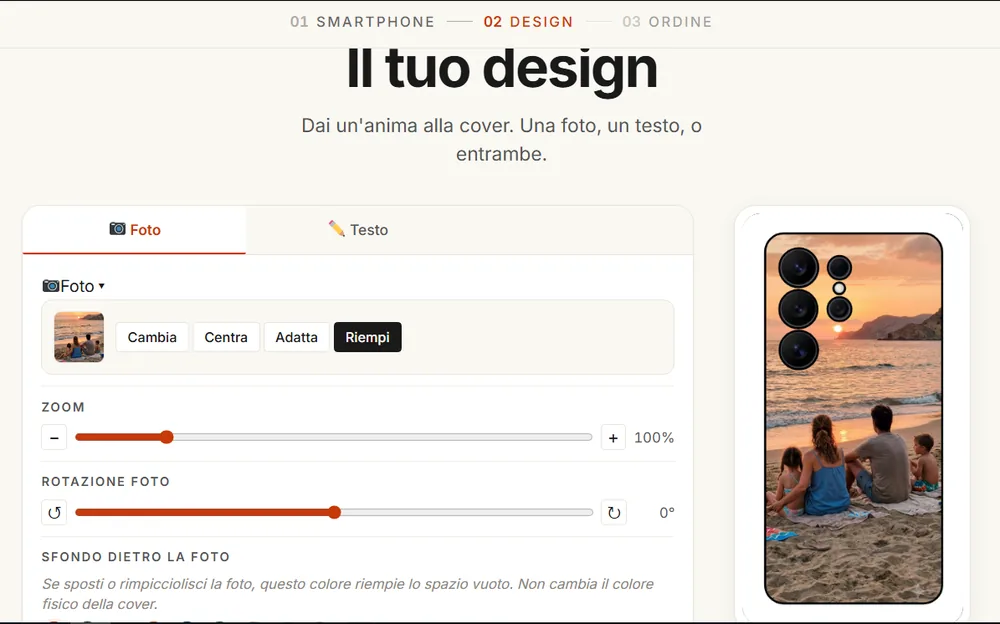Click the Adatta button
1000x624 pixels.
pos(297,337)
